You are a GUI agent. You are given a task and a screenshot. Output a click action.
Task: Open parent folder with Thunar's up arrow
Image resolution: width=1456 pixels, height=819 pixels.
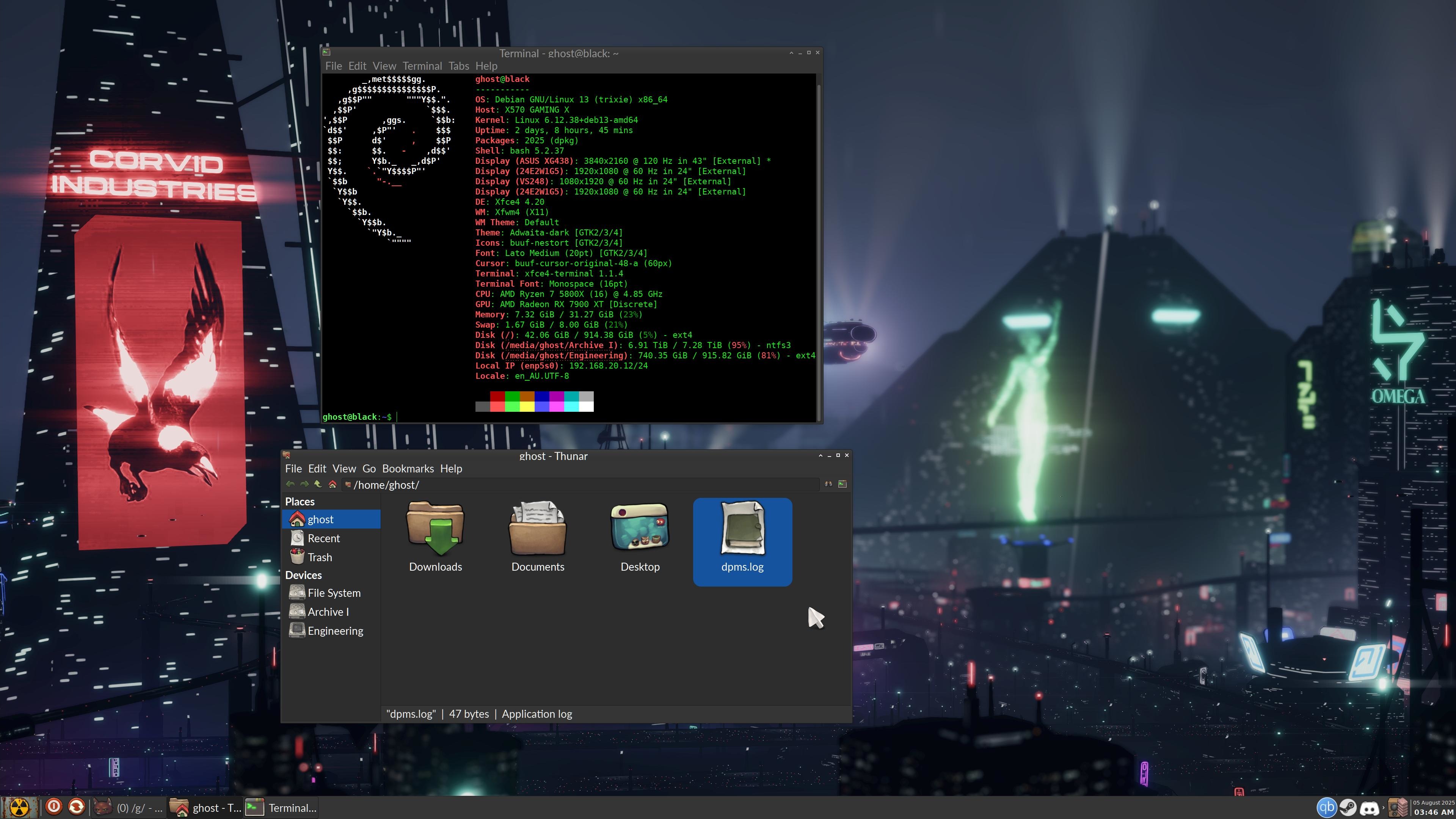click(318, 485)
